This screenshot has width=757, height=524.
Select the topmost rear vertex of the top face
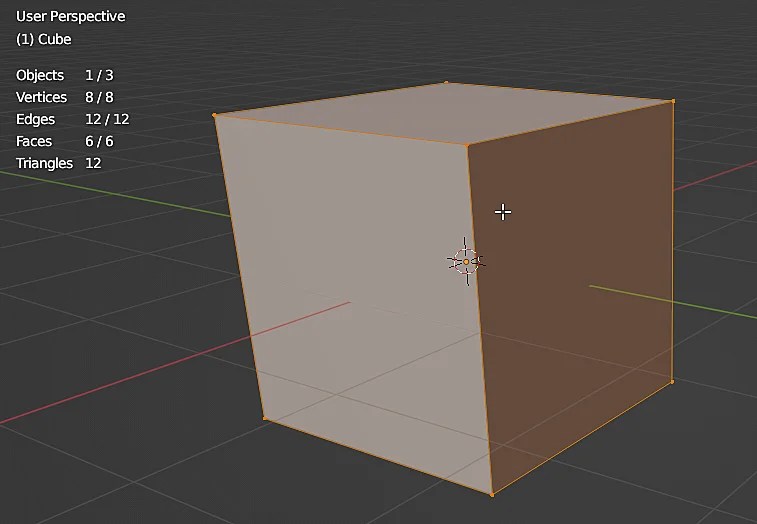click(446, 83)
